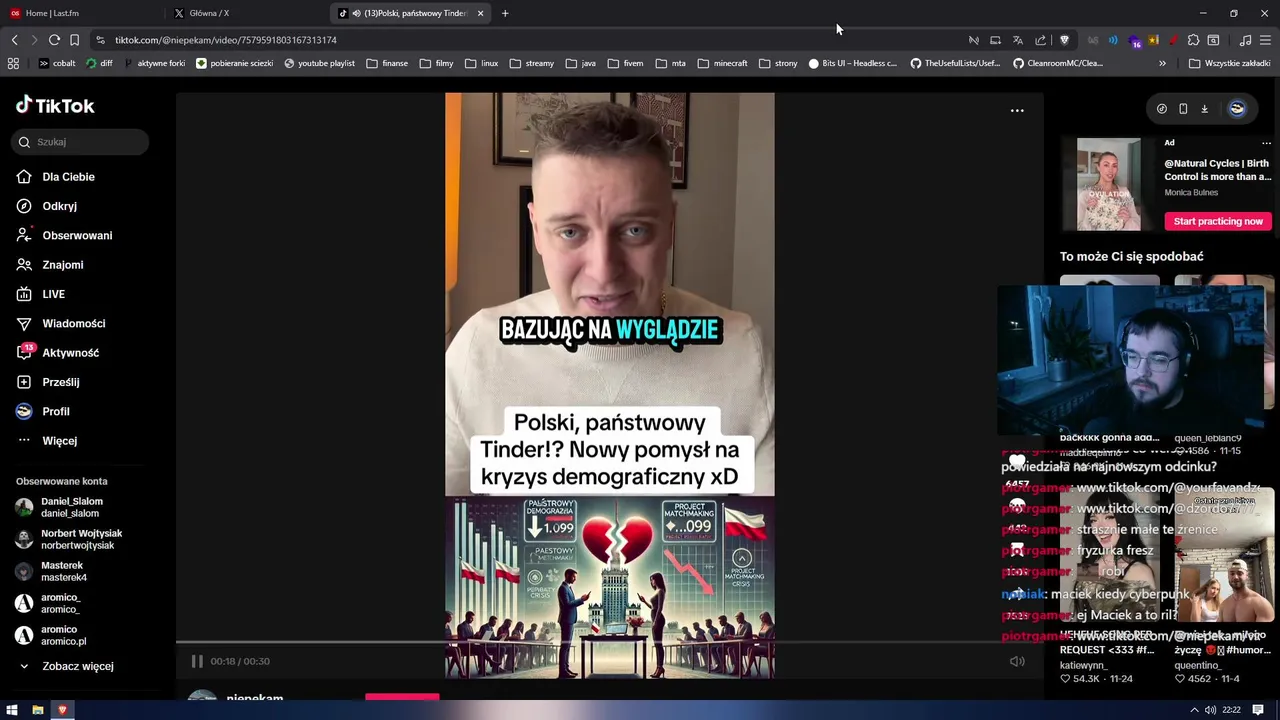Mute the video with speaker icon
Image resolution: width=1280 pixels, height=720 pixels.
1017,661
